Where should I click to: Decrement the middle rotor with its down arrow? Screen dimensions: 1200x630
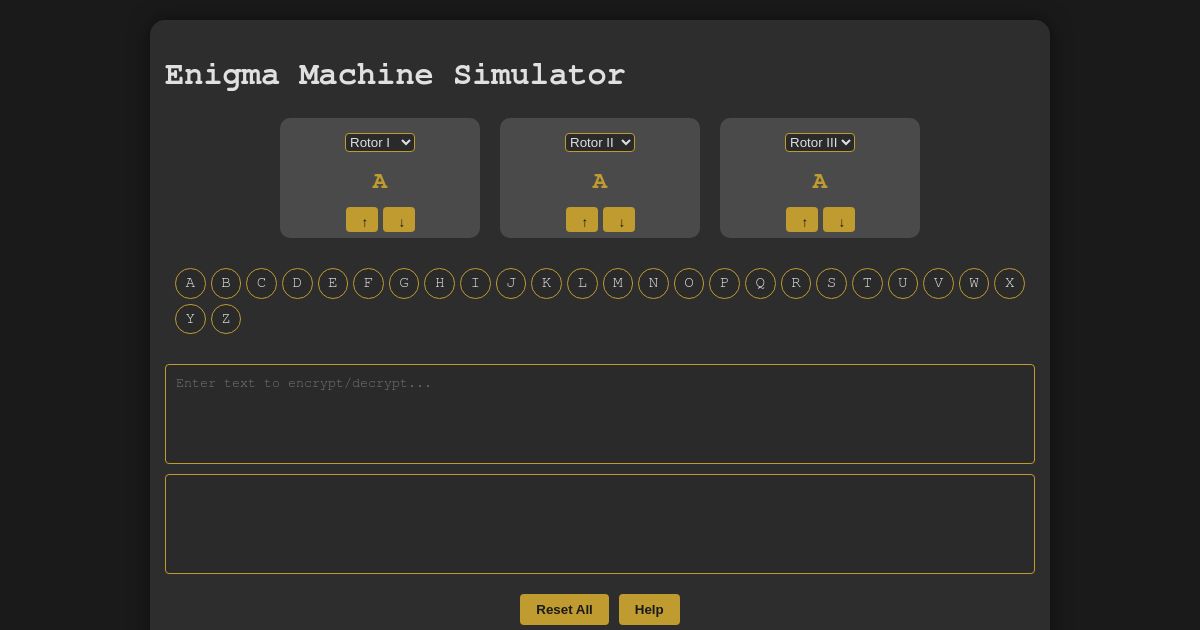619,219
